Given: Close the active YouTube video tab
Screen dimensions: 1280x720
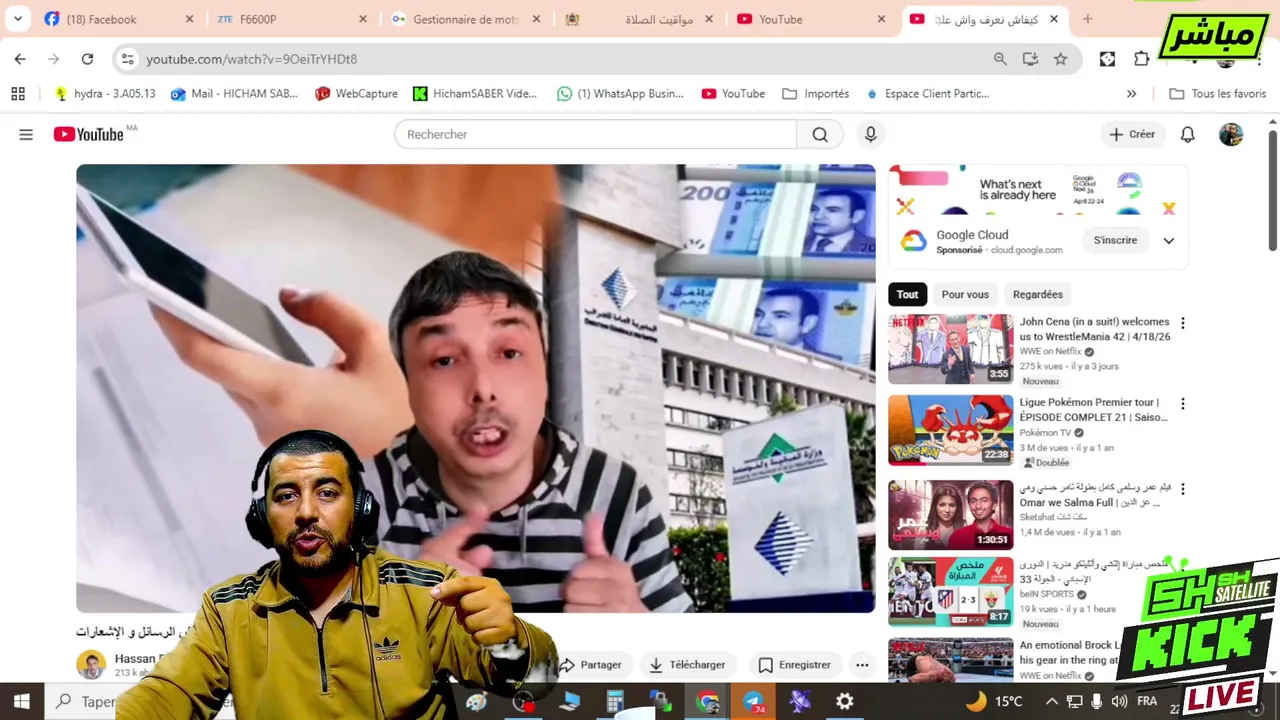Looking at the screenshot, I should click(1053, 19).
